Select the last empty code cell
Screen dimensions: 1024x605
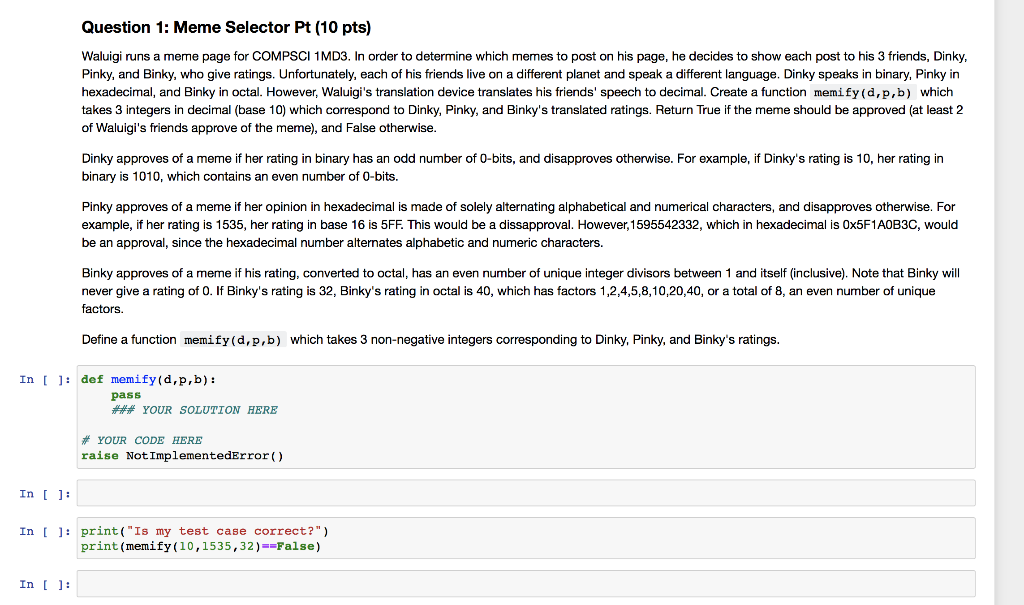(526, 584)
